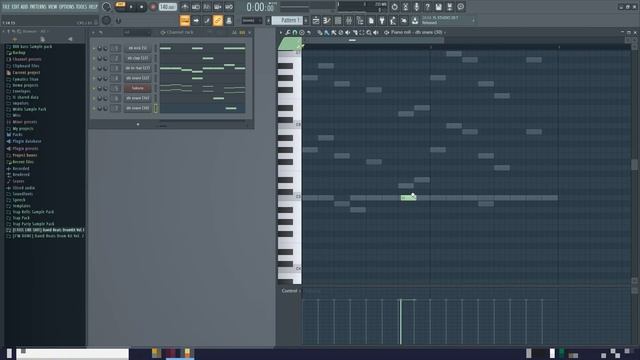Adjust the master volume knob in top bar

(106, 7)
